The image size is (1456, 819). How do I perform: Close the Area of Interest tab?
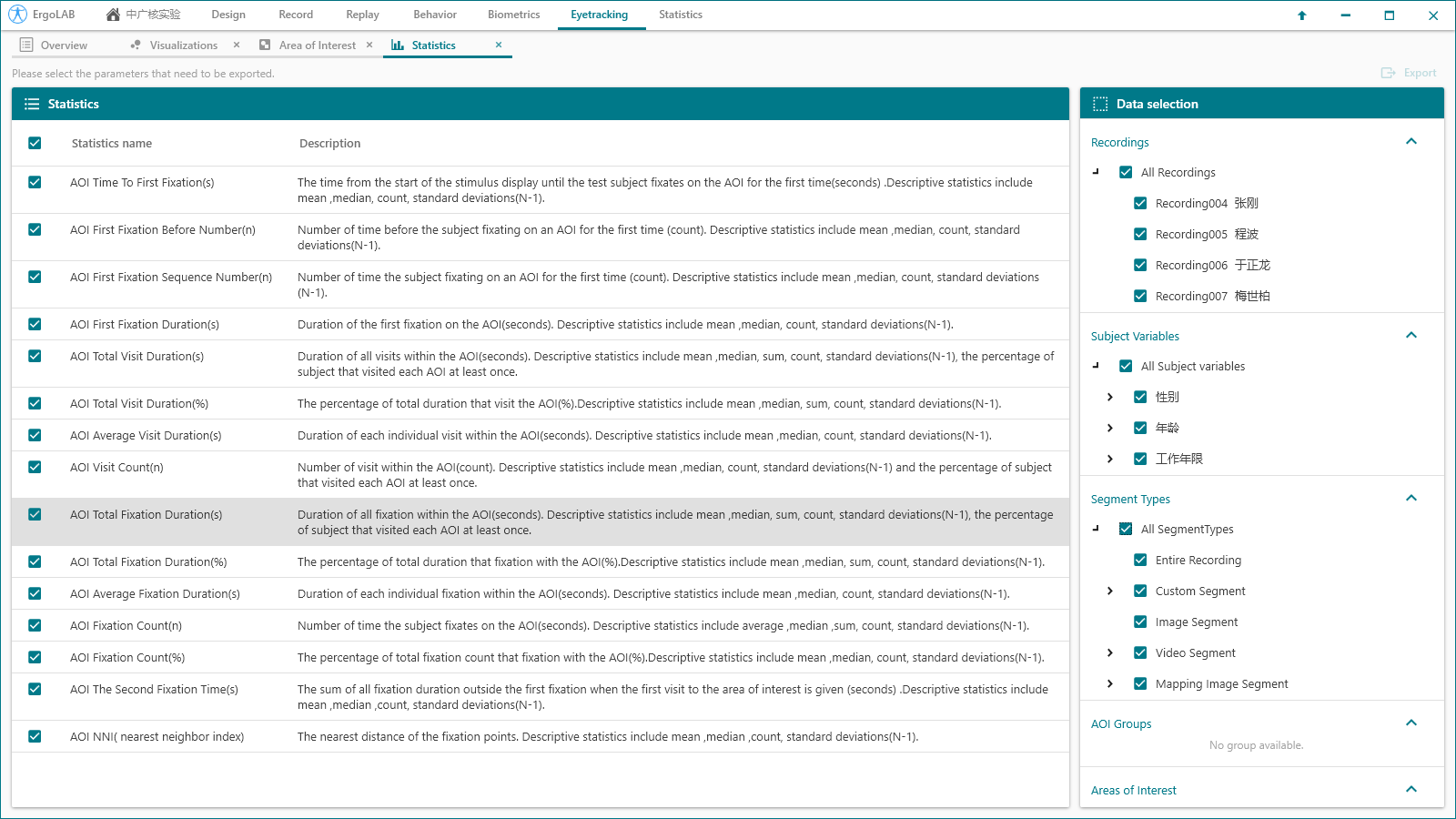(x=369, y=45)
